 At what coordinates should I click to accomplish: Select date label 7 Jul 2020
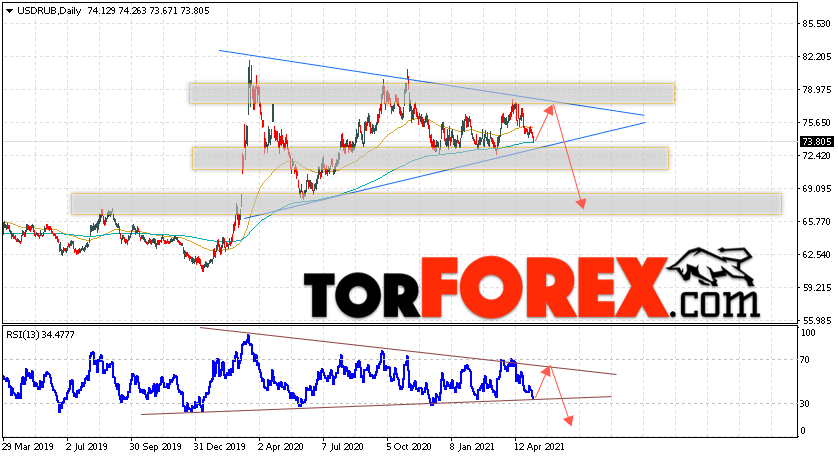343,446
